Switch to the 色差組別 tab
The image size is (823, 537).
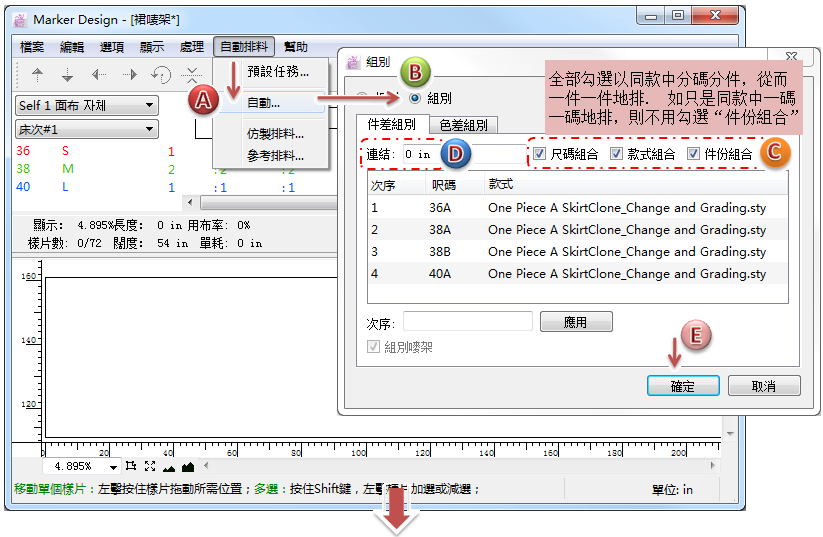pos(463,125)
